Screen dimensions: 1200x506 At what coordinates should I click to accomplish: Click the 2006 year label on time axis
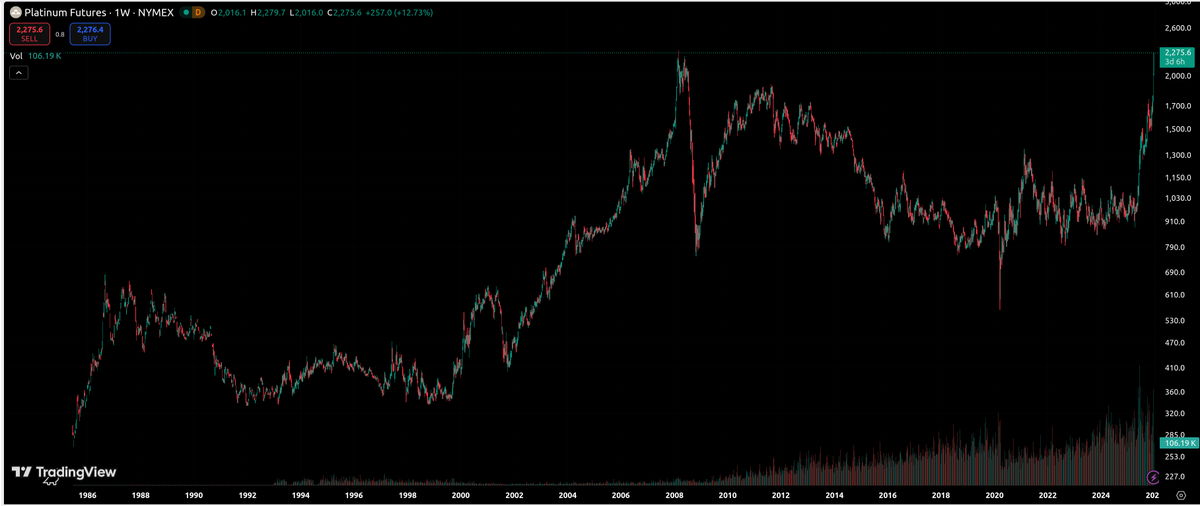point(620,495)
